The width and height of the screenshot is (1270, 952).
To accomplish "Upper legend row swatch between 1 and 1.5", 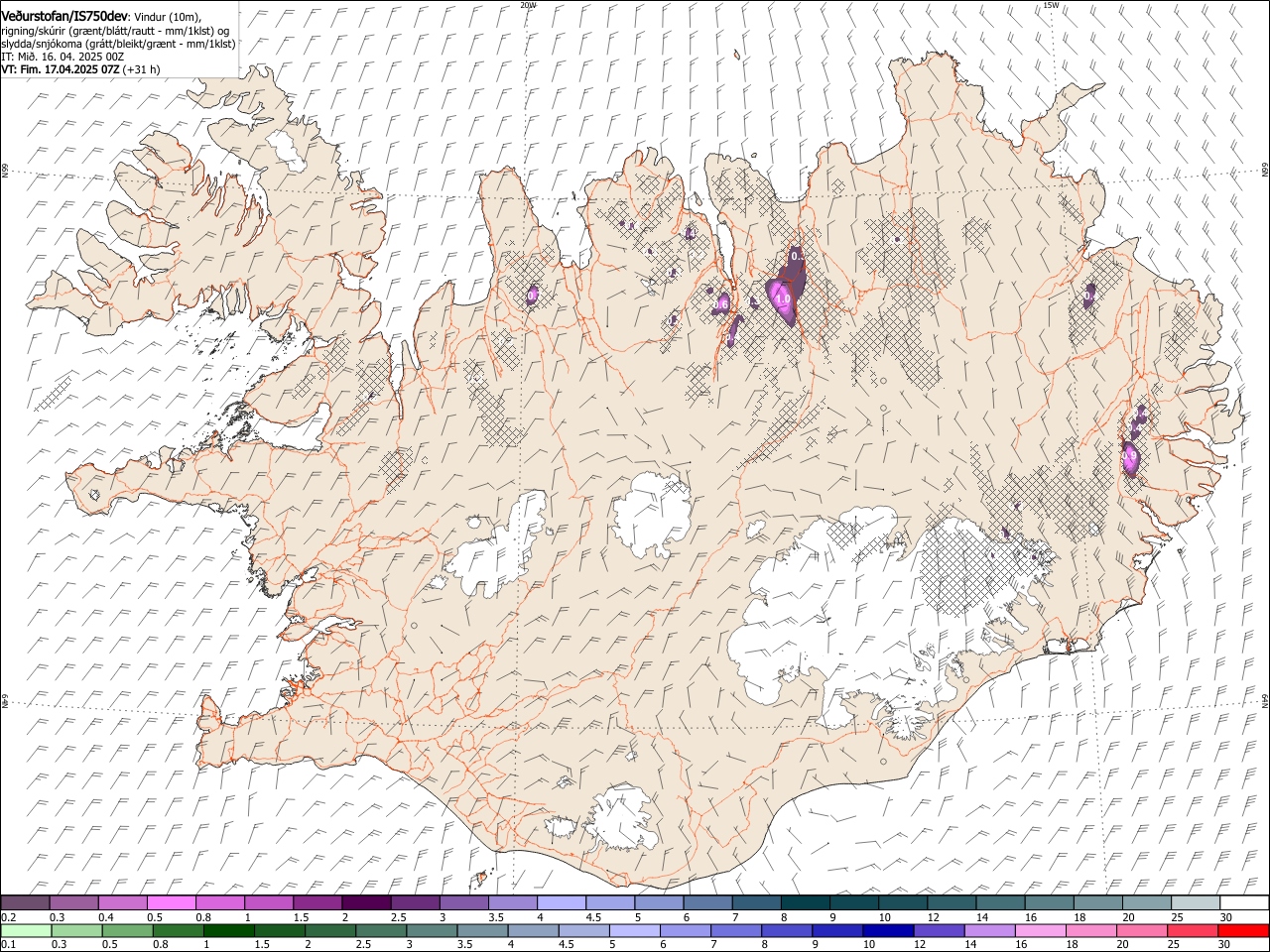I will click(x=269, y=902).
